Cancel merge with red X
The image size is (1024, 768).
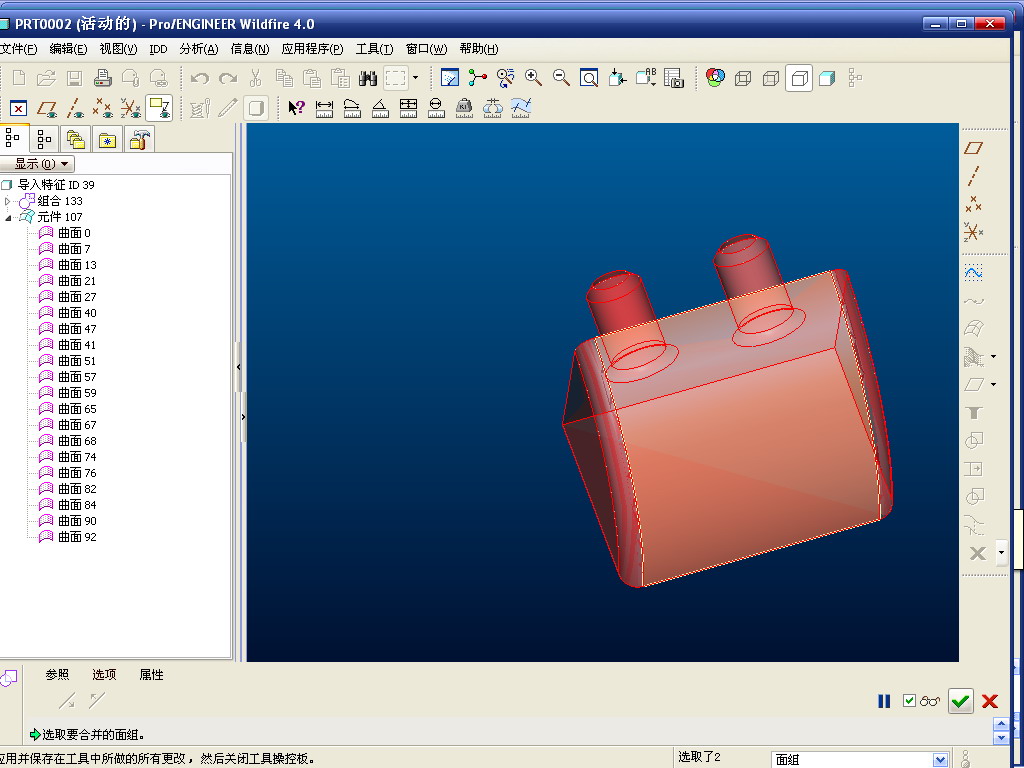(x=990, y=701)
